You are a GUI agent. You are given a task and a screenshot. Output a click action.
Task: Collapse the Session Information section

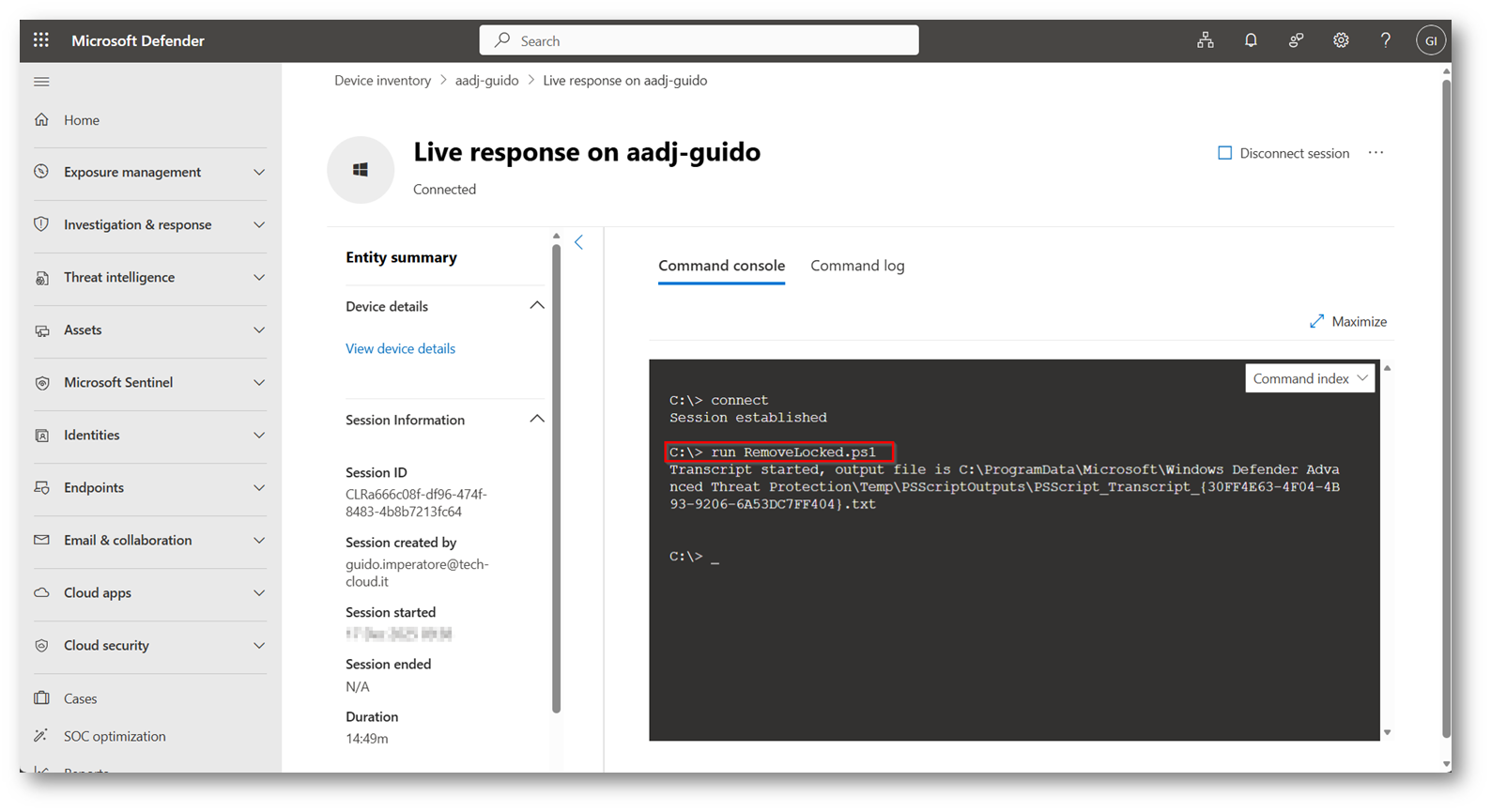pyautogui.click(x=537, y=419)
